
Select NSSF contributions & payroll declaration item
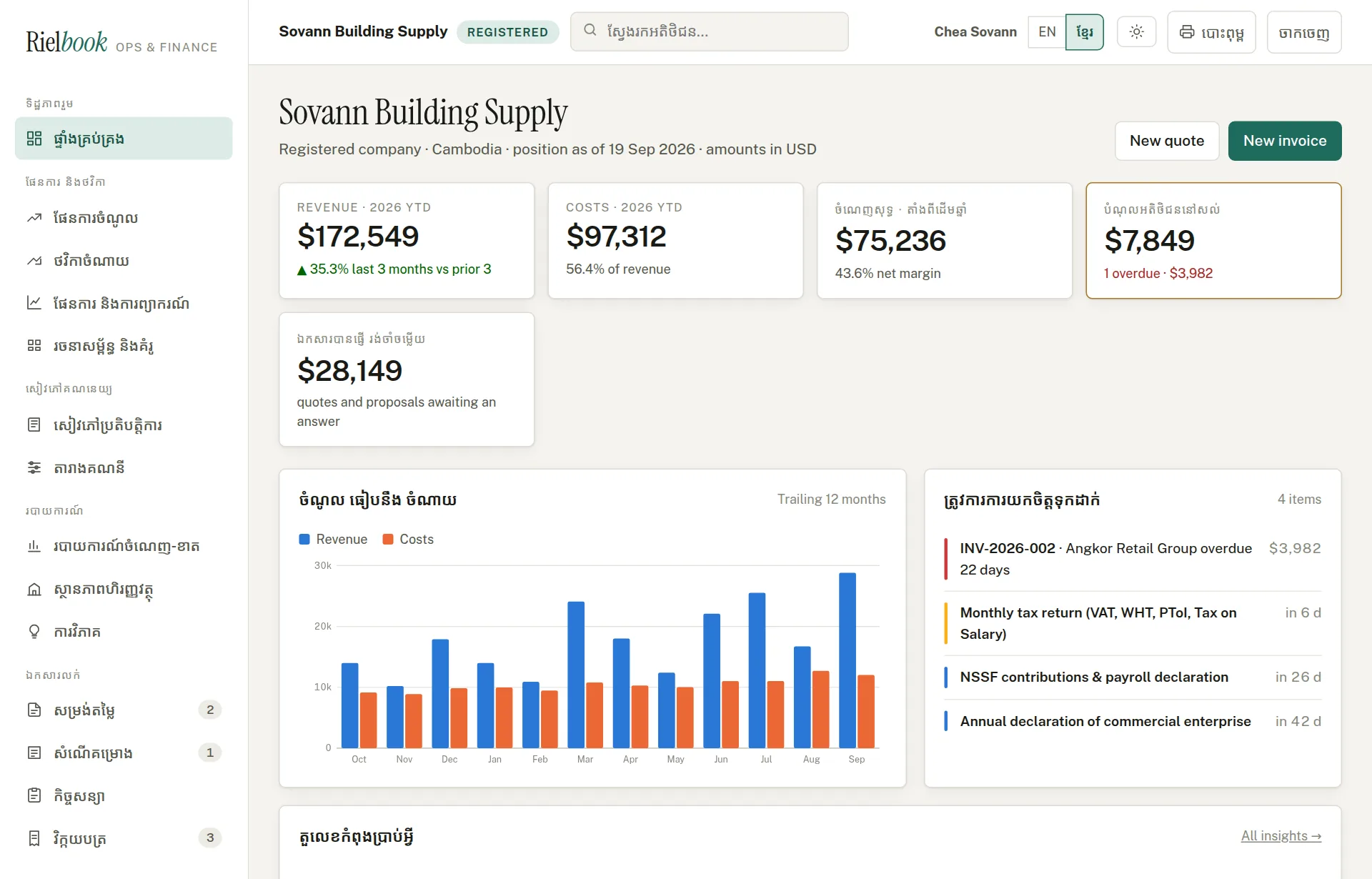click(1133, 677)
